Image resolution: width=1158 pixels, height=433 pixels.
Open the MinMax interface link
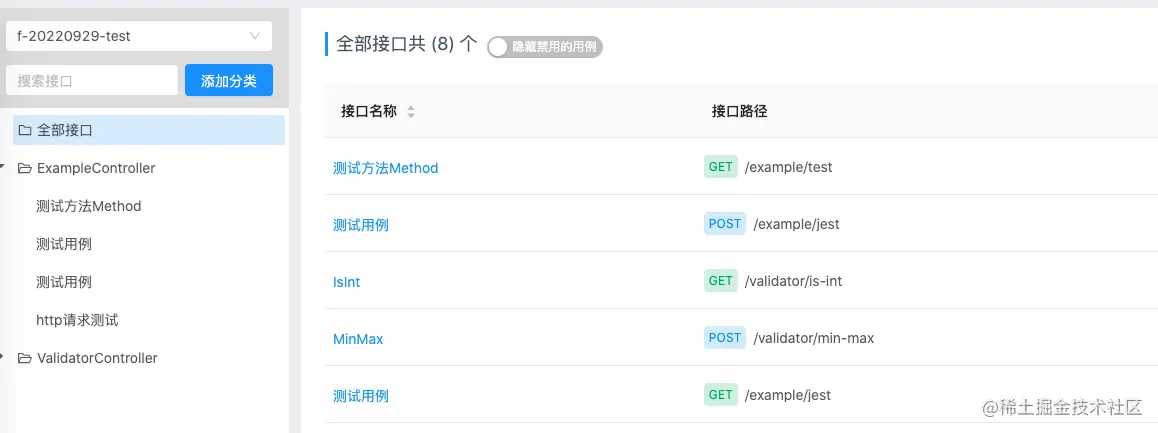pyautogui.click(x=358, y=339)
